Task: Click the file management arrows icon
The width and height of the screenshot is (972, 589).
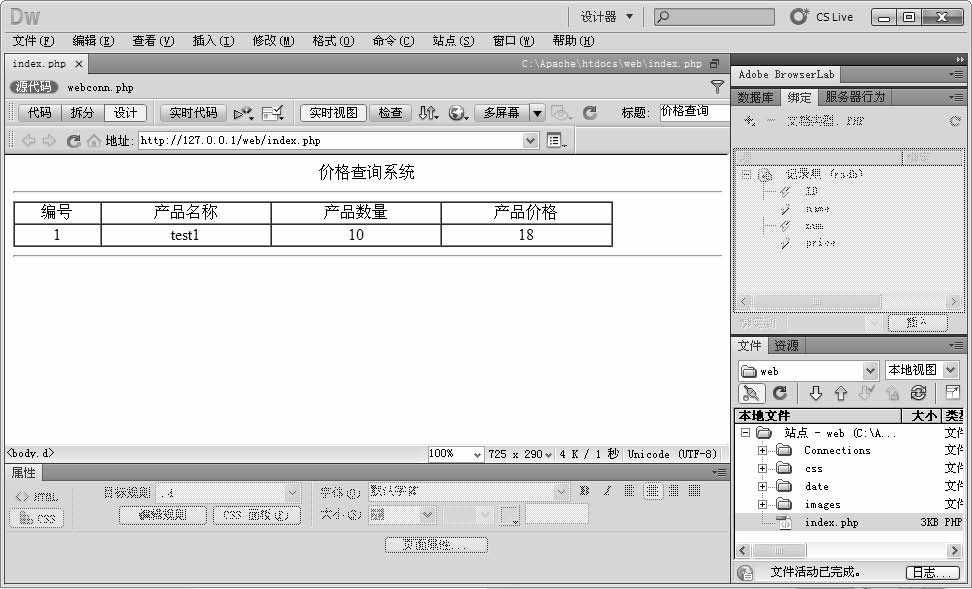Action: tap(428, 113)
